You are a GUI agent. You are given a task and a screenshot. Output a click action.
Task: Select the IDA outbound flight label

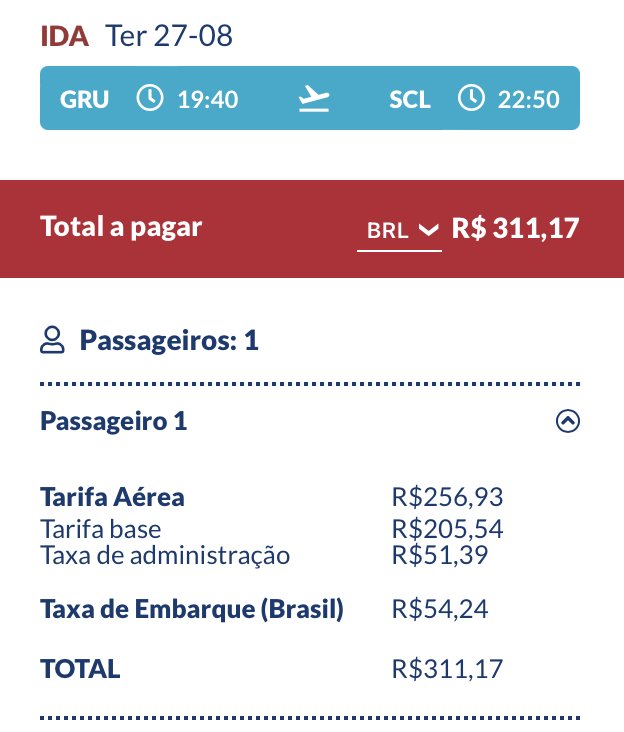[64, 36]
